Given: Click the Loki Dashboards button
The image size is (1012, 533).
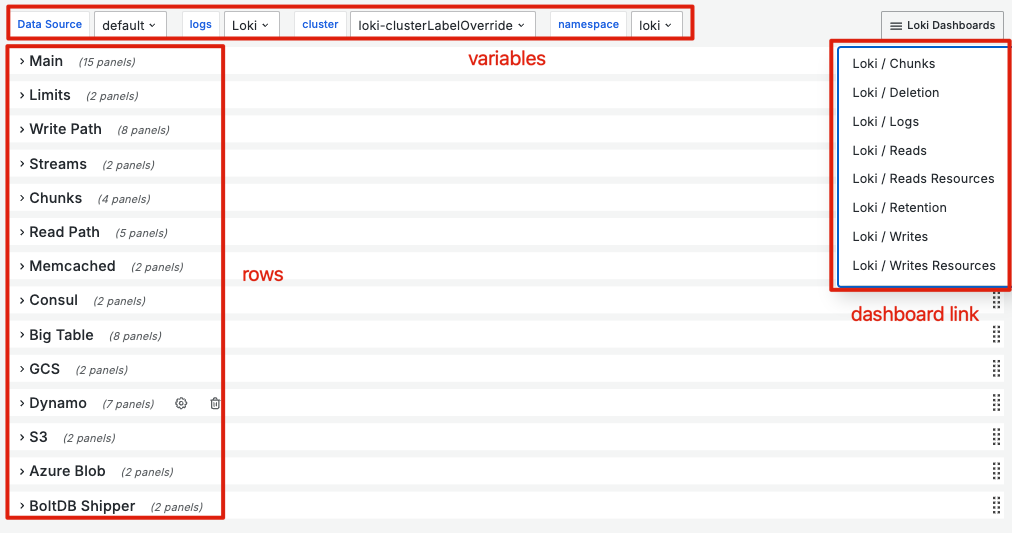Looking at the screenshot, I should click(x=942, y=25).
